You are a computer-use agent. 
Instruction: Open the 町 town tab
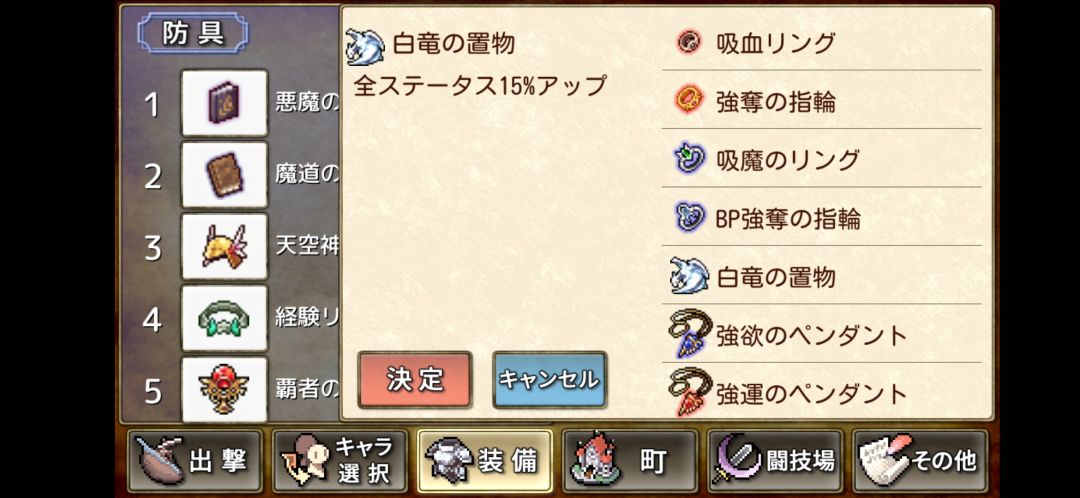(x=630, y=461)
